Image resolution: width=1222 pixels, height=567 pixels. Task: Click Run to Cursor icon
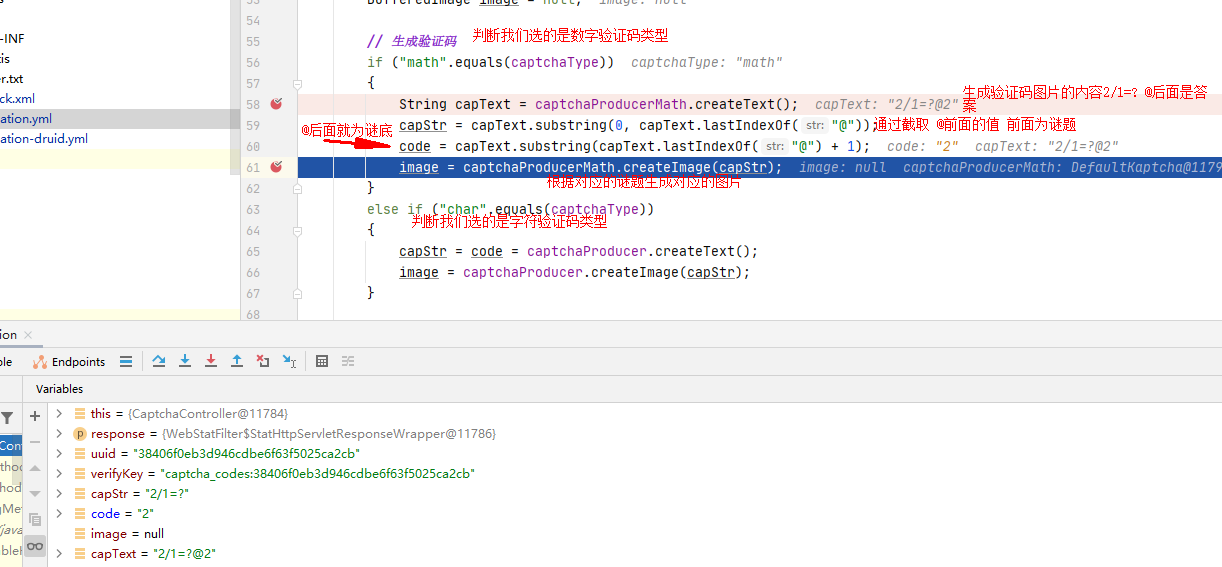(289, 361)
